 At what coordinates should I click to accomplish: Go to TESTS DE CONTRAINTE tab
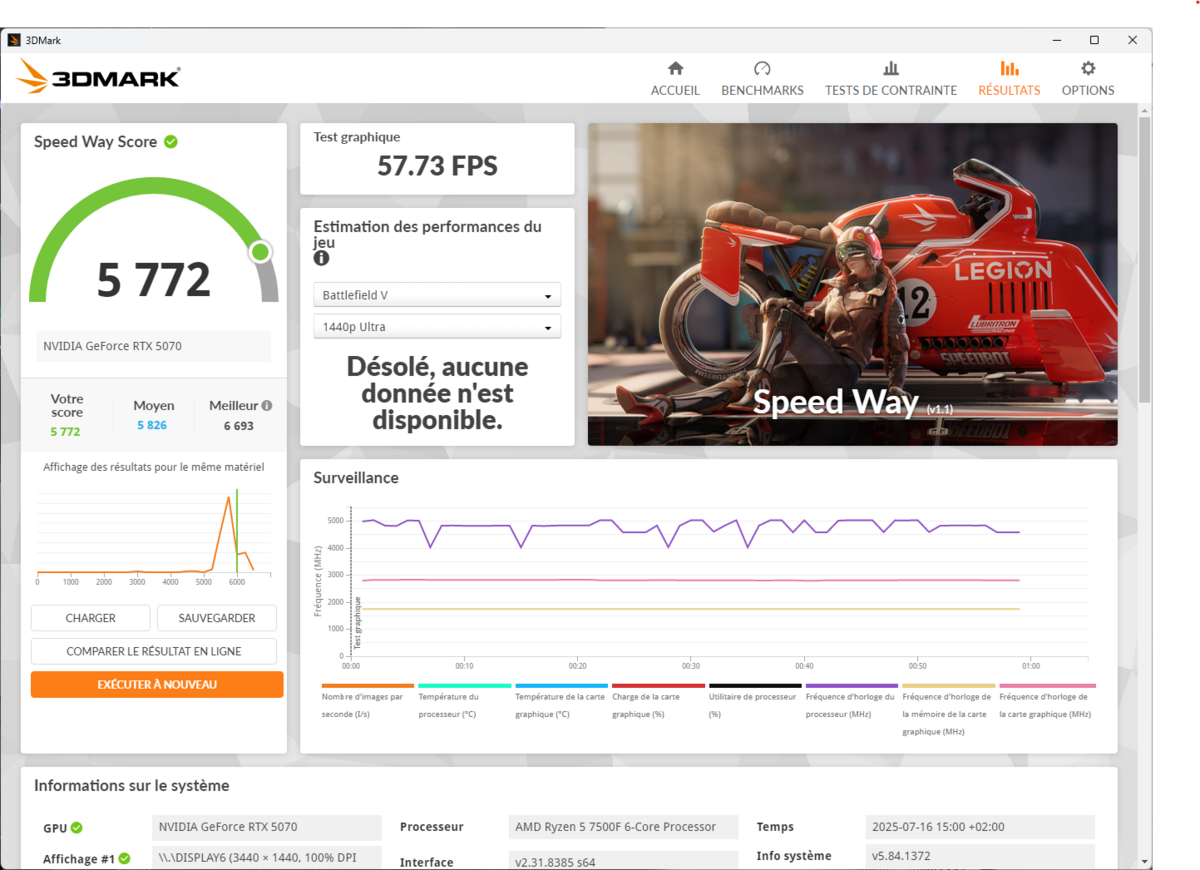point(891,78)
